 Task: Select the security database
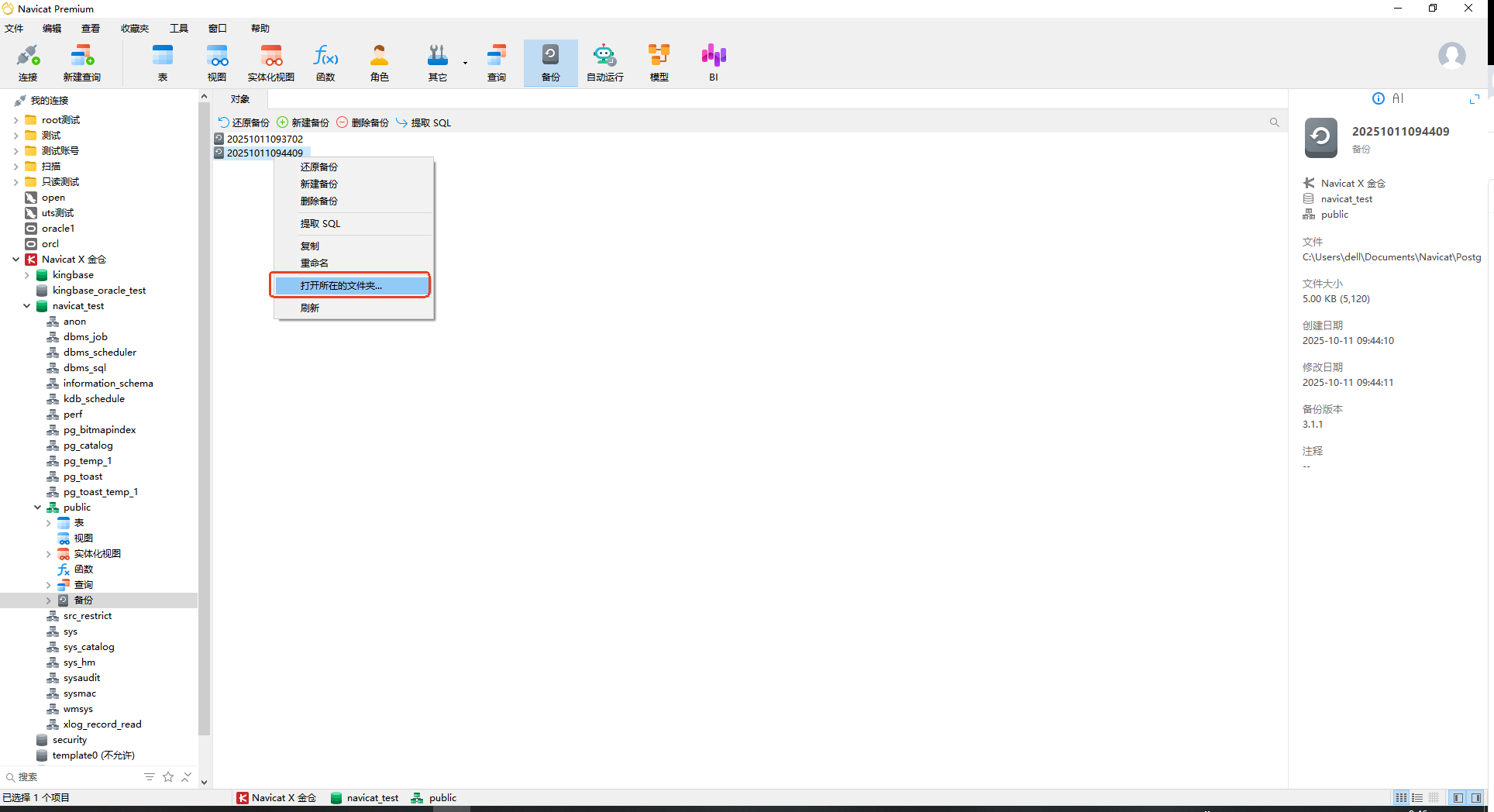pos(70,740)
